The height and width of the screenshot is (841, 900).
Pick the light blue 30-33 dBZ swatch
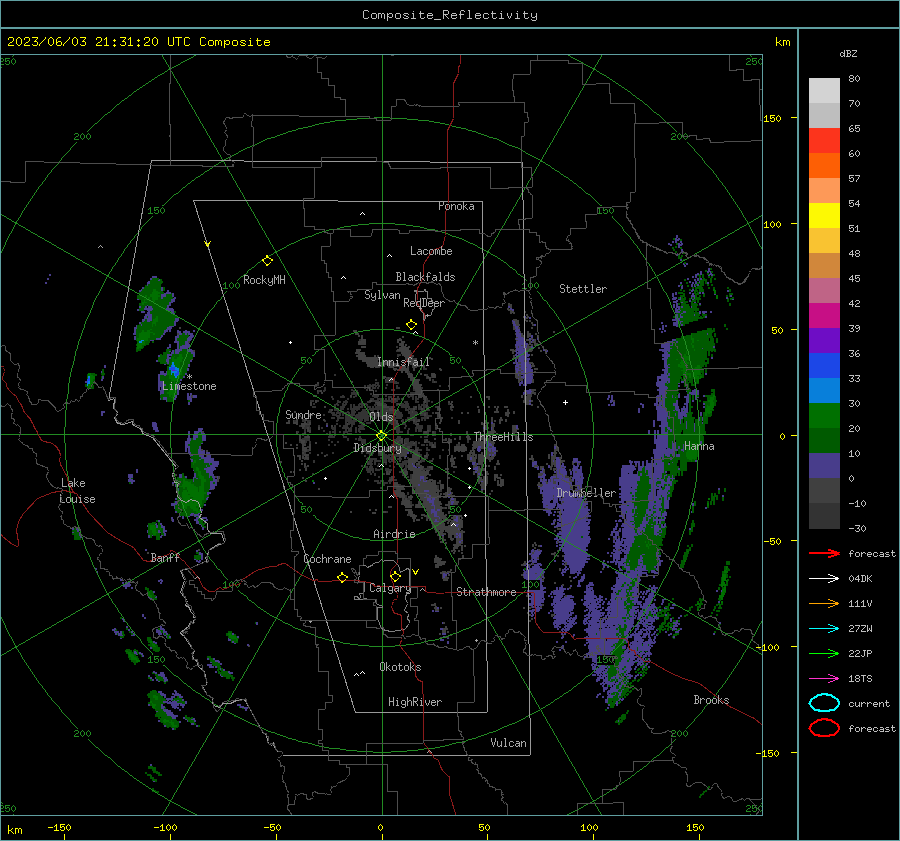pyautogui.click(x=824, y=390)
